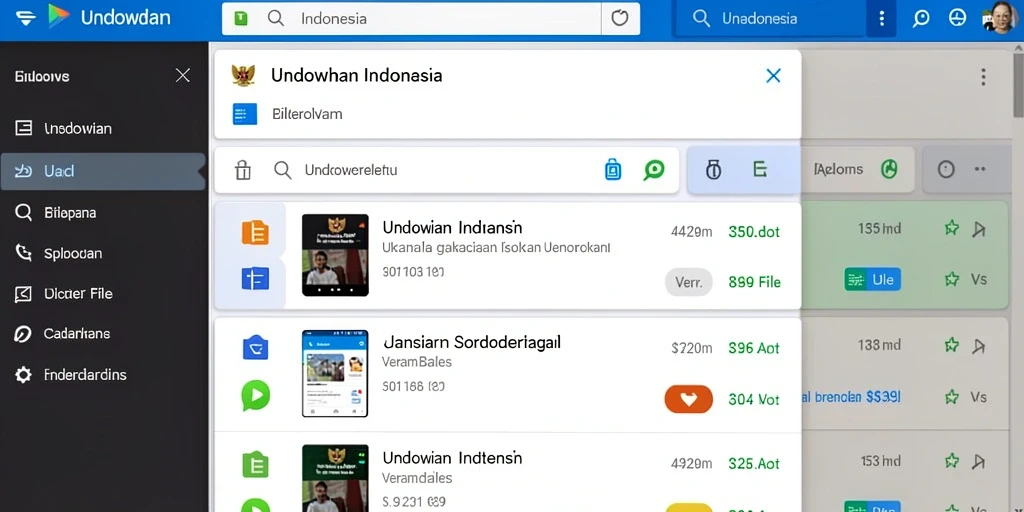The height and width of the screenshot is (512, 1024).
Task: Open the al brenclen $$39l link
Action: point(850,396)
